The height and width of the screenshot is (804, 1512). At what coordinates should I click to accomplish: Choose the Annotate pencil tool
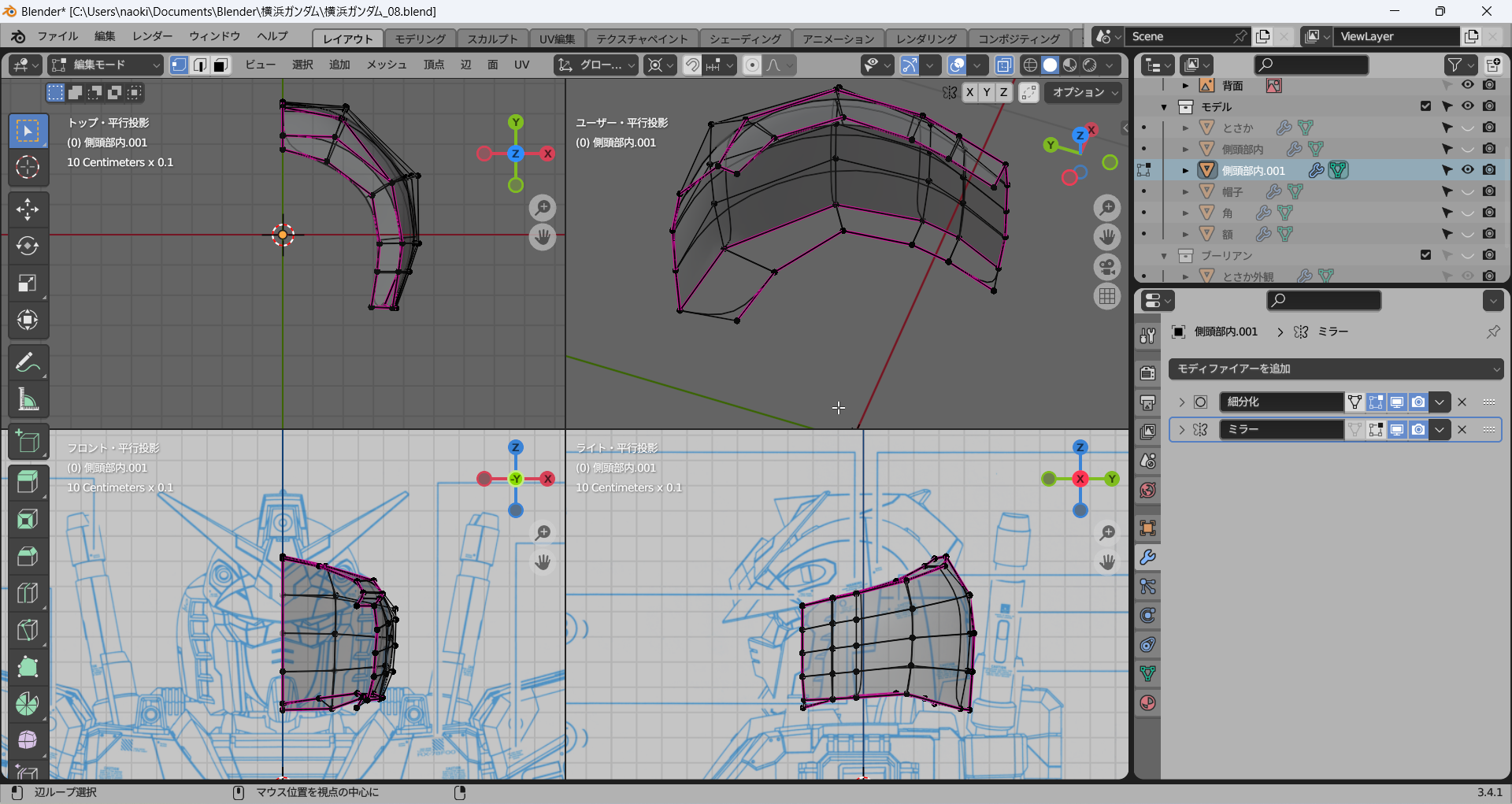pos(28,363)
